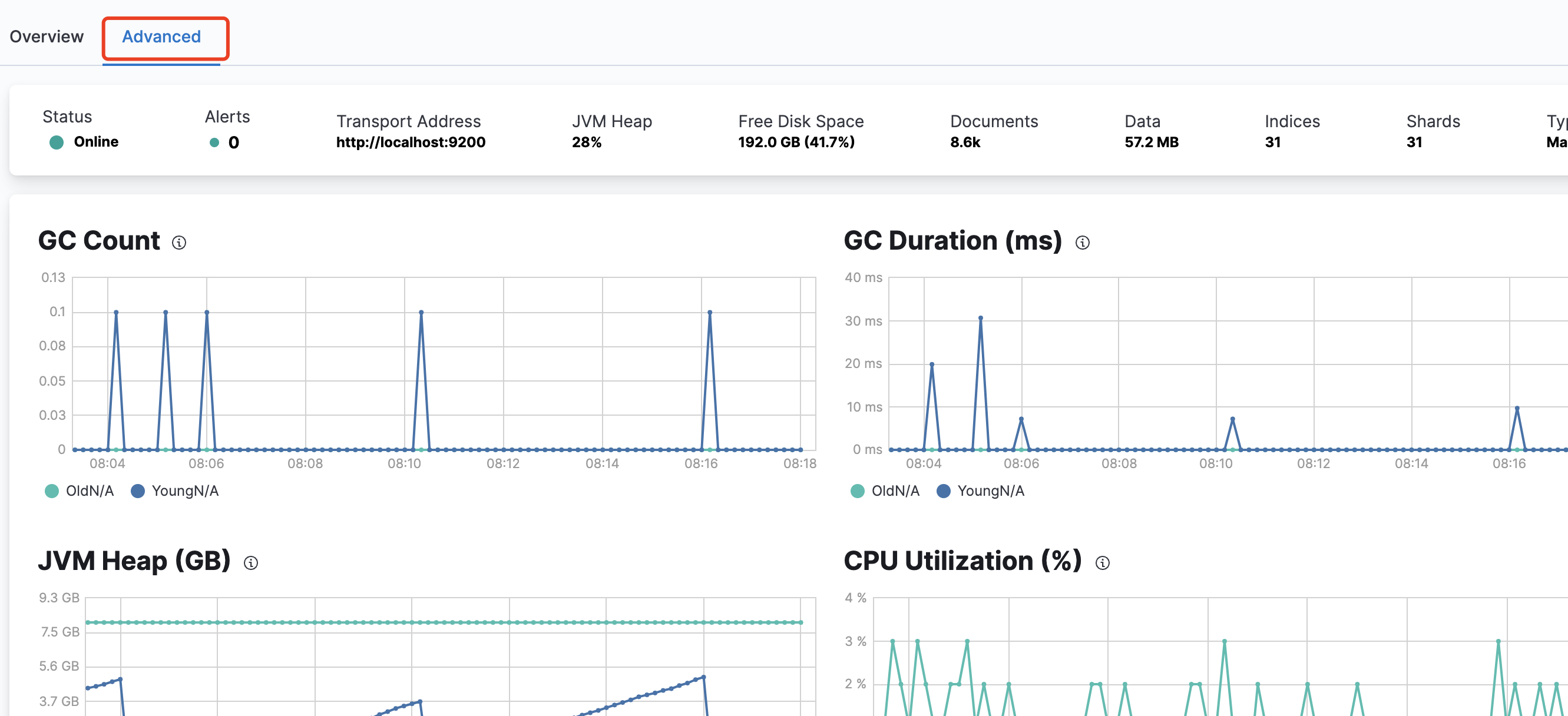The height and width of the screenshot is (716, 1568).
Task: Click the green Online status indicator
Action: [57, 142]
